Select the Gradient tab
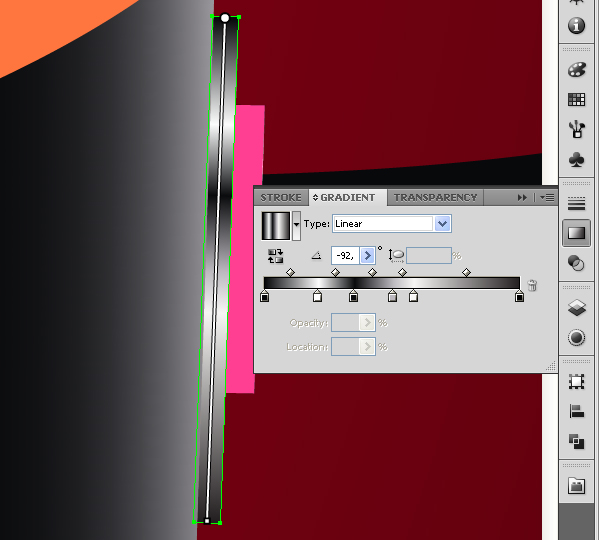The width and height of the screenshot is (600, 540). point(348,197)
